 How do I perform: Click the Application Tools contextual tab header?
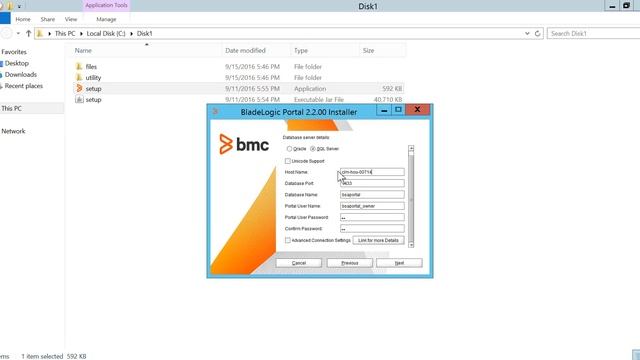tap(107, 5)
